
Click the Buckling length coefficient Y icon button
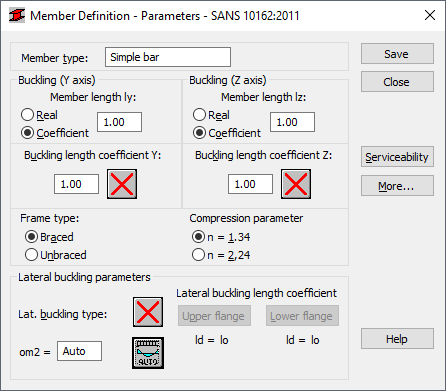122,184
